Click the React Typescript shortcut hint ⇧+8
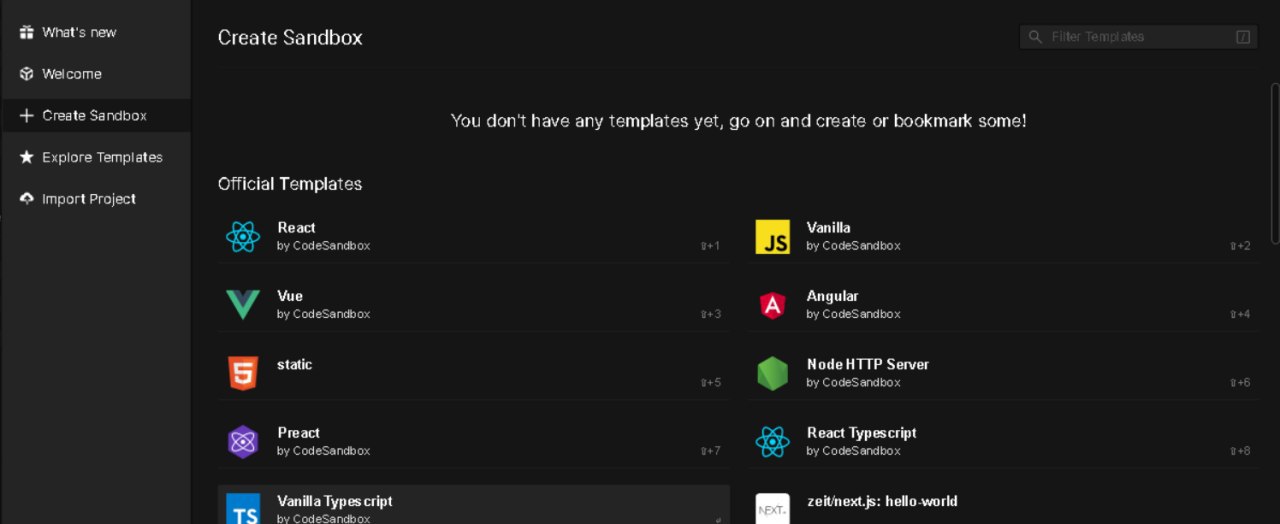1280x524 pixels. tap(1240, 451)
